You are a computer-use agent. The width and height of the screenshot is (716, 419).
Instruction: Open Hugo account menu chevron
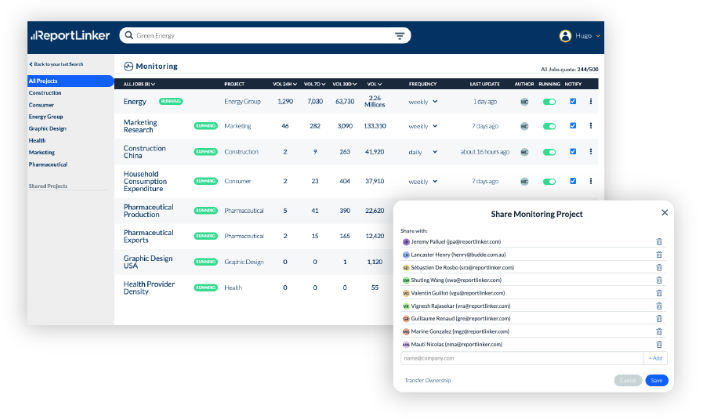pos(598,36)
